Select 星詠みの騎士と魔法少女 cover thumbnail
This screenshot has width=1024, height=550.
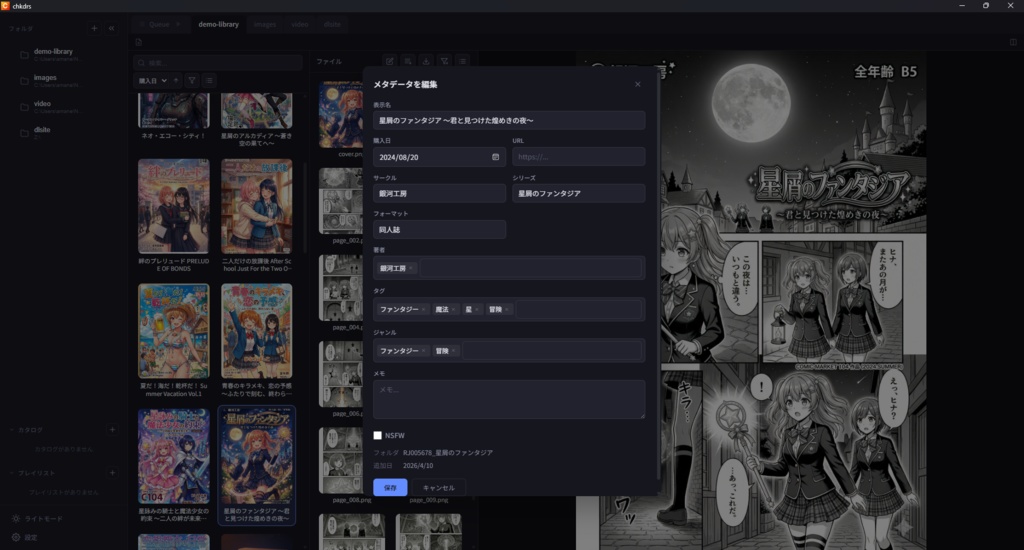(174, 457)
